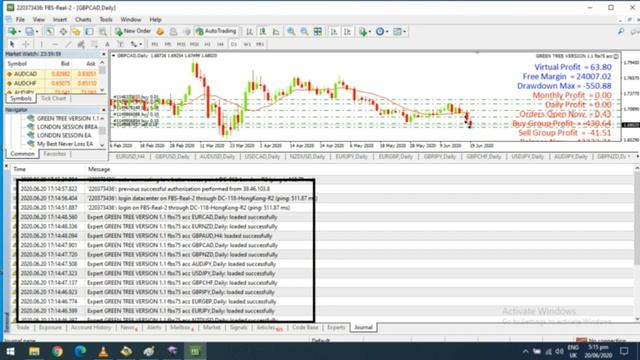Select the vertical line drawing tool
Viewport: 640px width, 360px height.
click(42, 44)
